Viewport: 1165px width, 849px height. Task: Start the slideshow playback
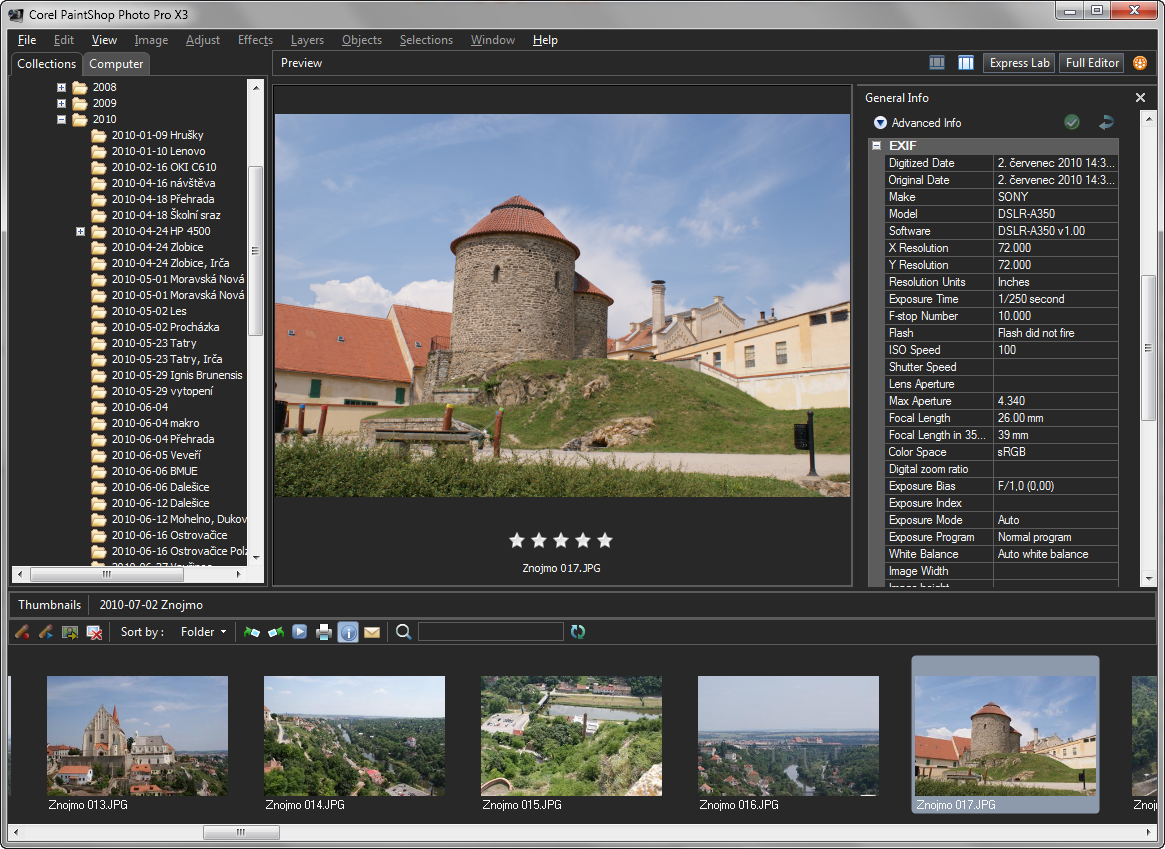coord(299,631)
